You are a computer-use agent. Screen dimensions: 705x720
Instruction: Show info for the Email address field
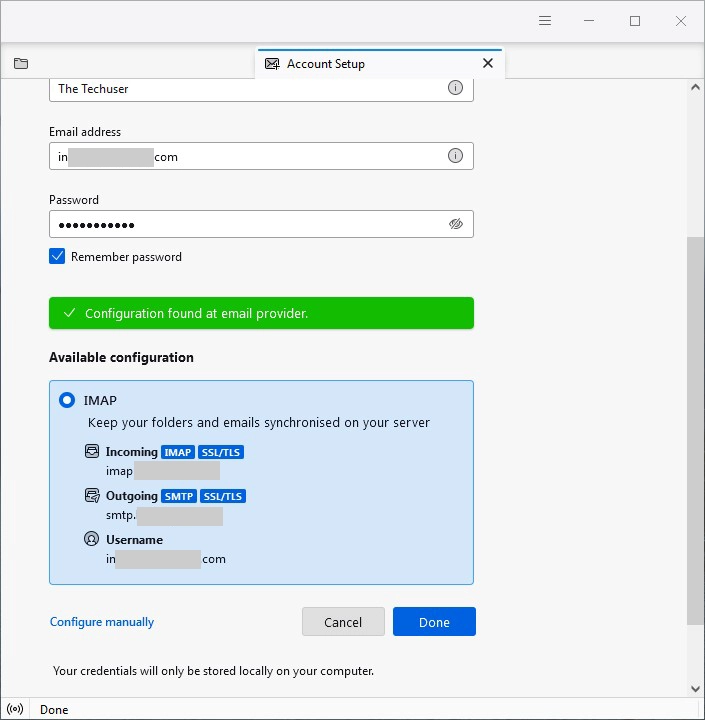point(455,156)
